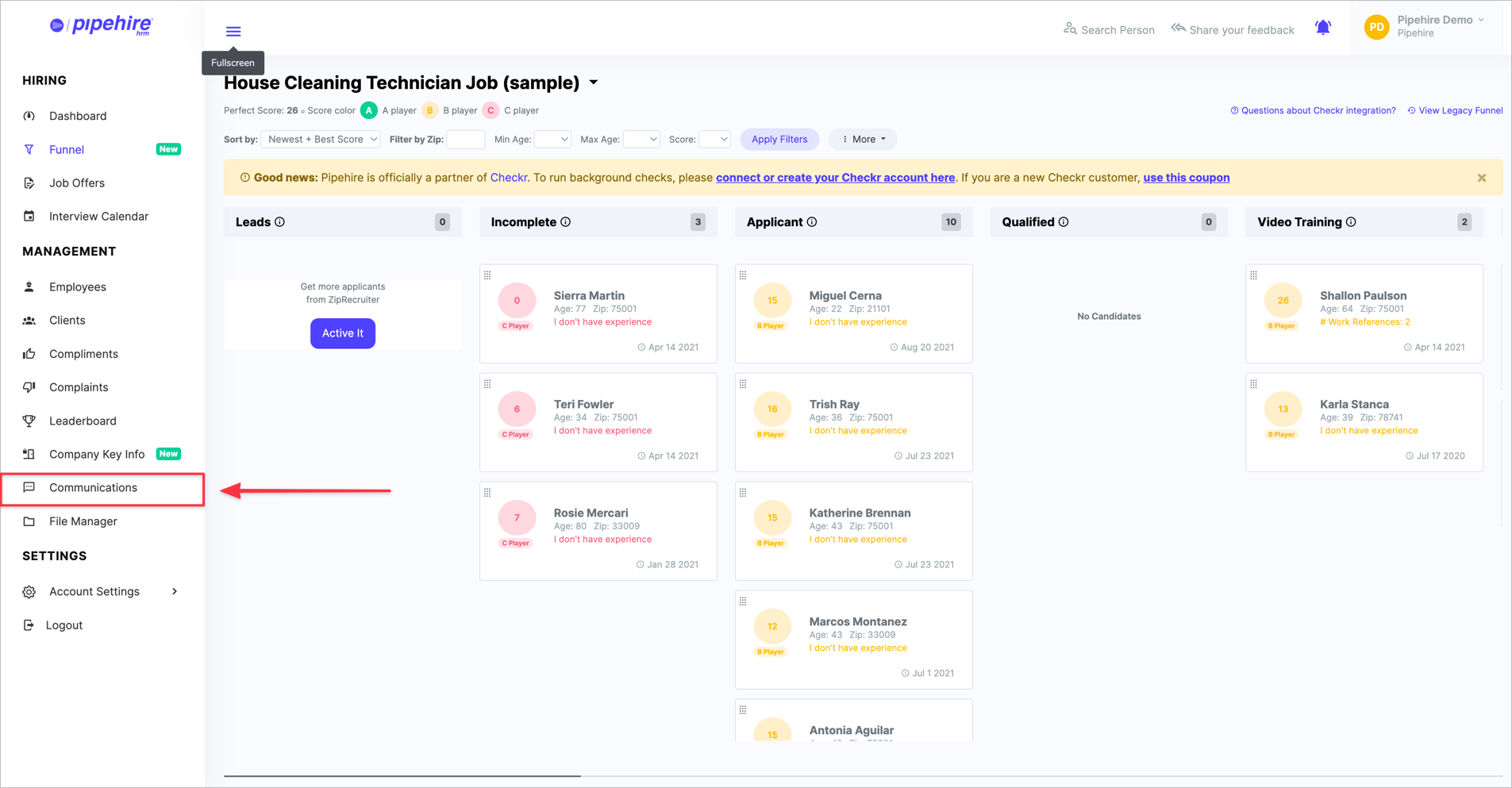
Task: Click the Complaints thumbs-down icon
Action: [29, 387]
